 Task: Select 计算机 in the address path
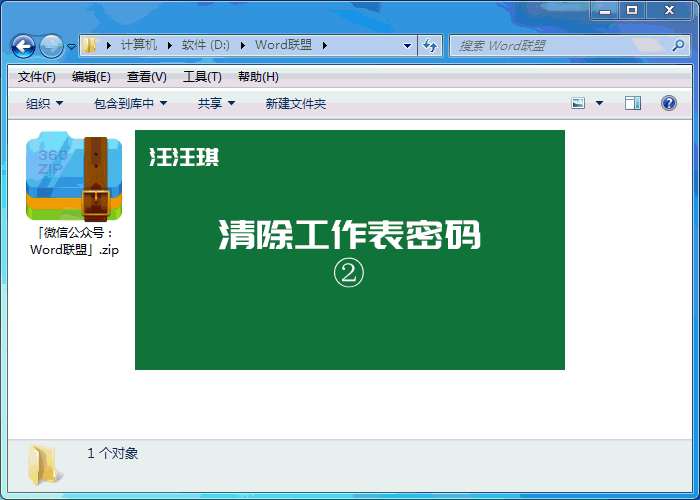coord(139,45)
